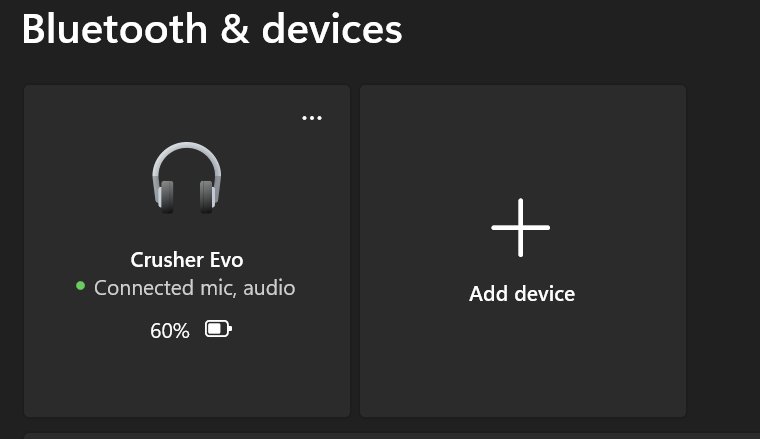Click the word Add in Add device

[x=489, y=294]
